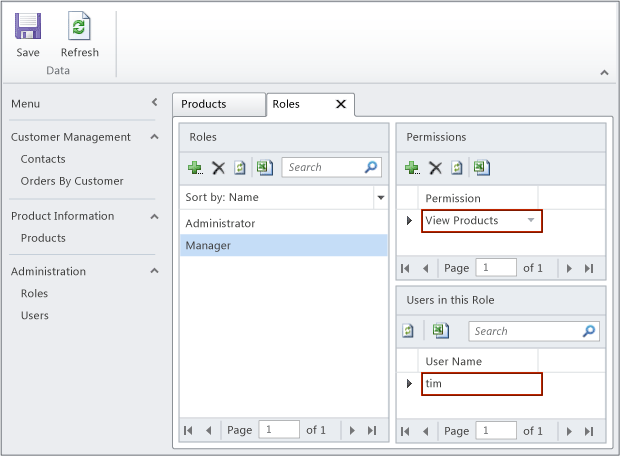The image size is (620, 456).
Task: Go to next page of Roles list
Action: pos(352,430)
